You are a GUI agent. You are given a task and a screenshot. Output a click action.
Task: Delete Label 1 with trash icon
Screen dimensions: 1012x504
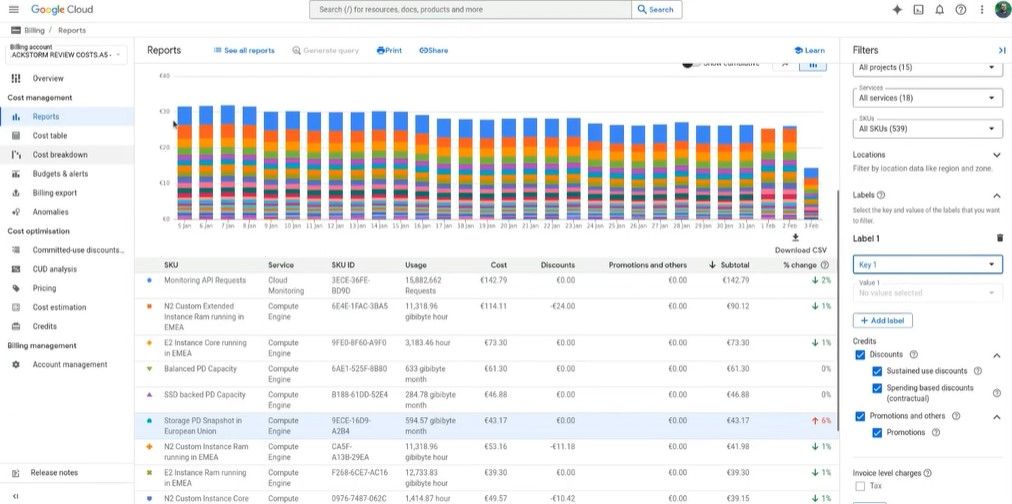1000,238
